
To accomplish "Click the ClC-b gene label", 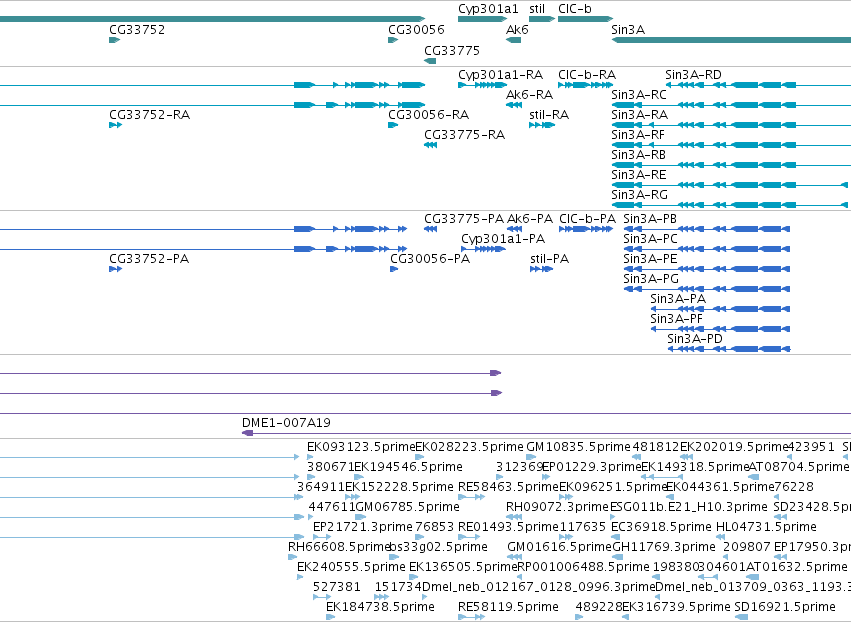I will 574,9.
